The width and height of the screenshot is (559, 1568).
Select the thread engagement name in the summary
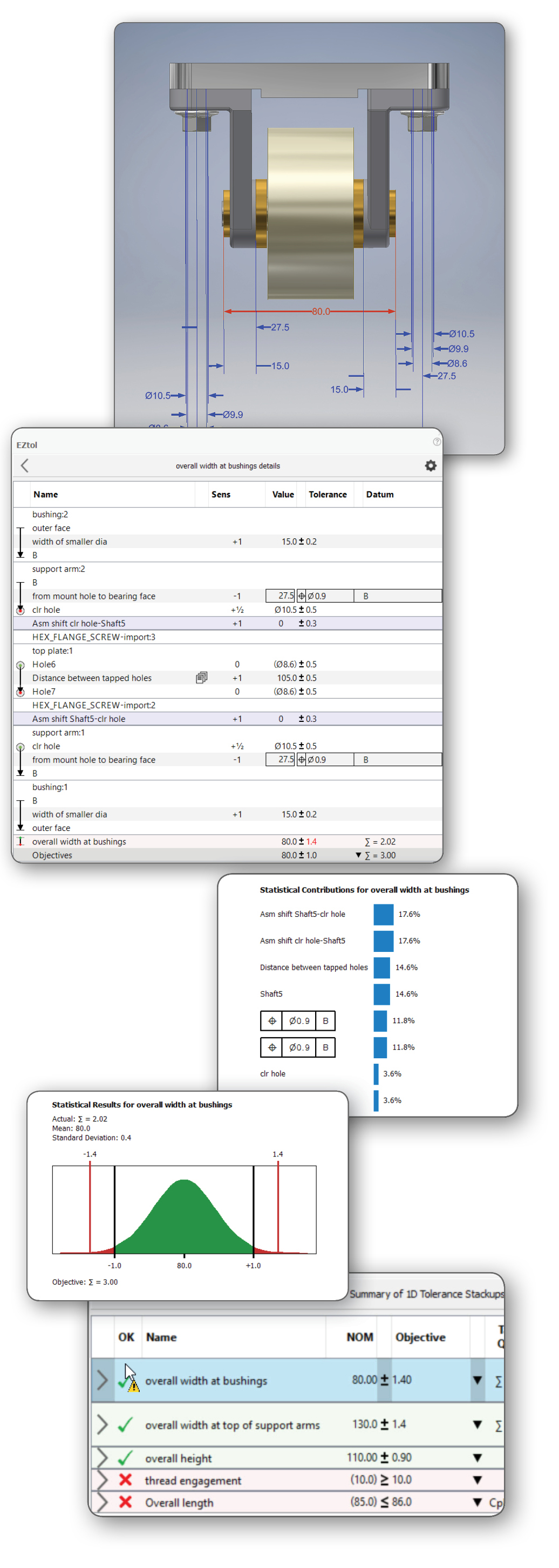[x=193, y=1481]
